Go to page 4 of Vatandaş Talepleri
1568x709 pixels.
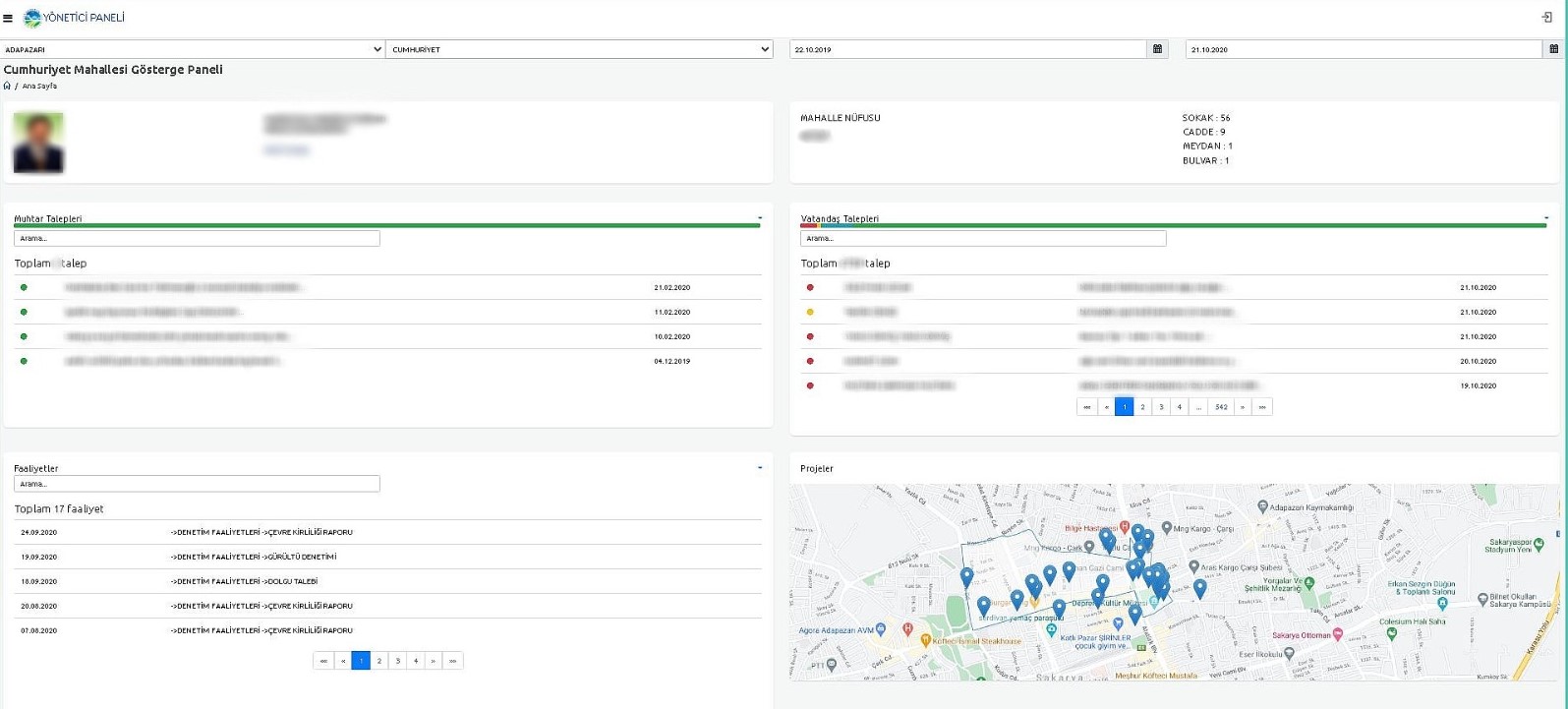click(1179, 406)
